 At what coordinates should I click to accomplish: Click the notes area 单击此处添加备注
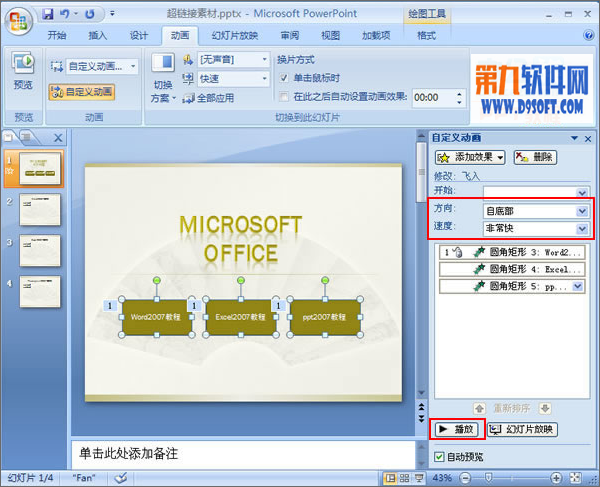tap(243, 454)
